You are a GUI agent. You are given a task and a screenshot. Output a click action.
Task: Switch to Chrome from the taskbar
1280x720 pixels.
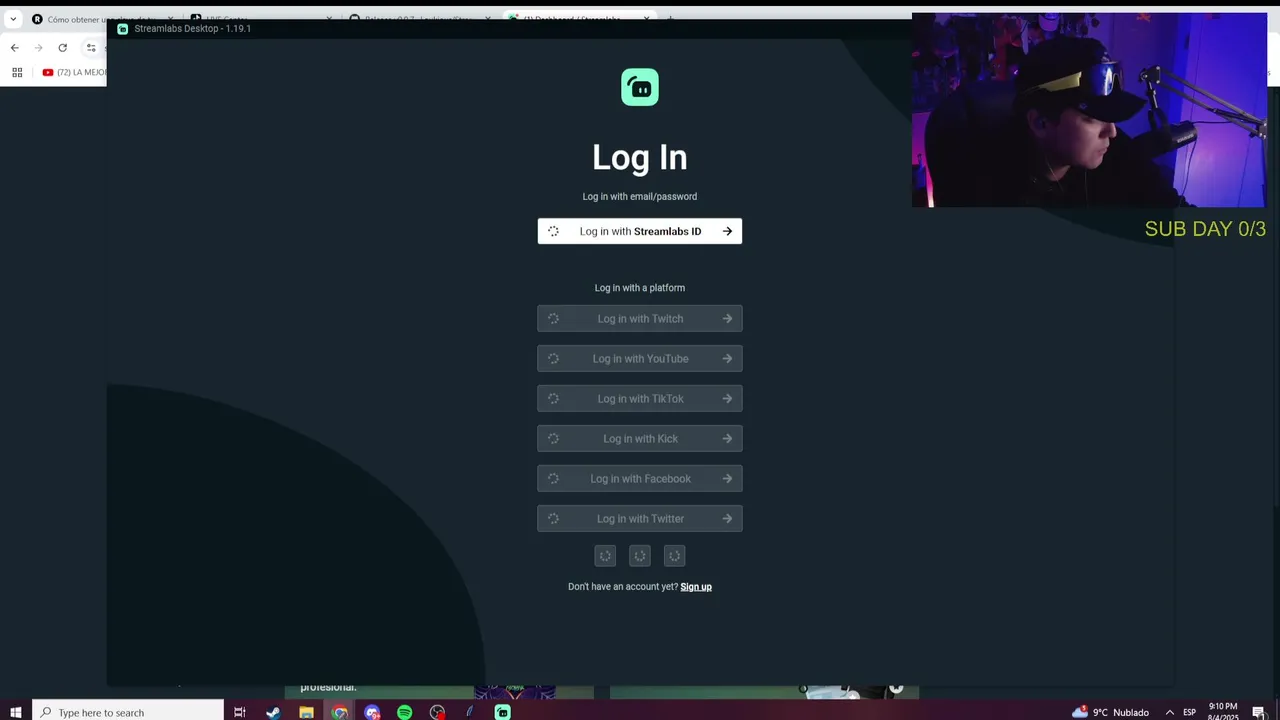pyautogui.click(x=339, y=712)
